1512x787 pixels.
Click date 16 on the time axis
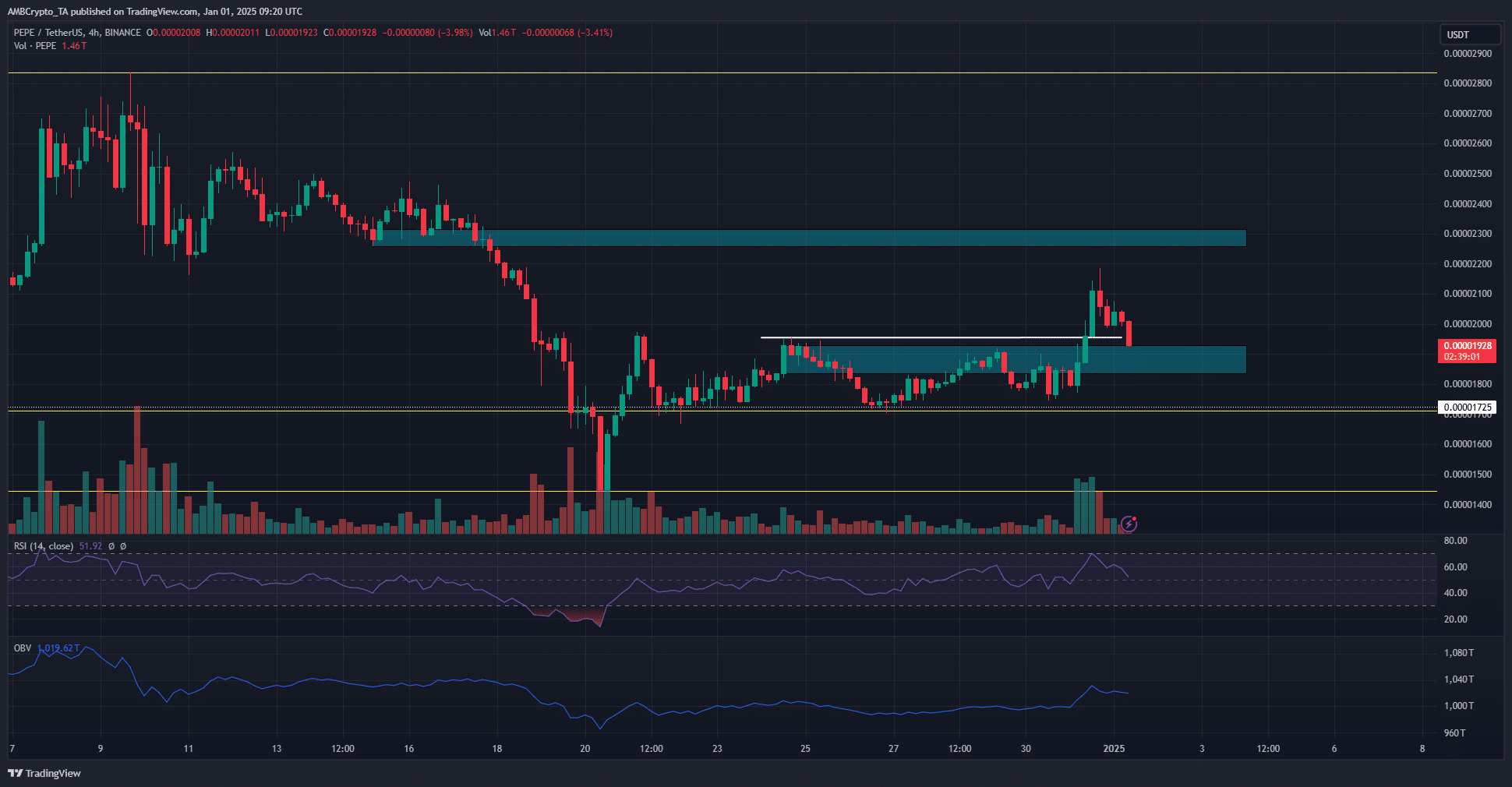click(x=409, y=749)
